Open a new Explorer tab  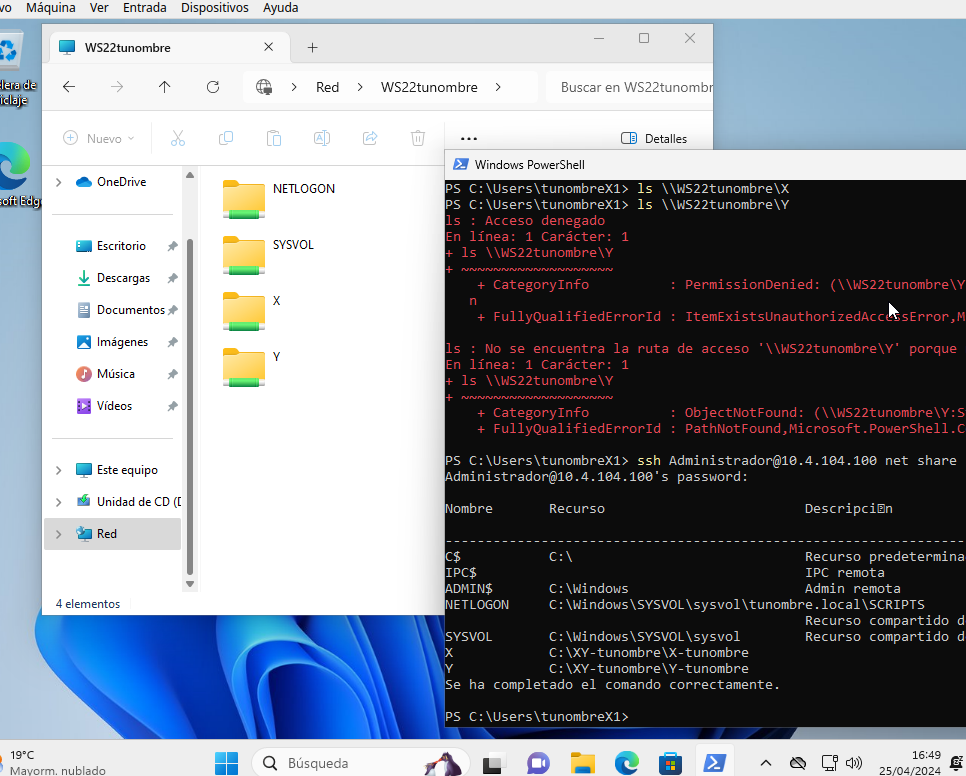(x=312, y=47)
